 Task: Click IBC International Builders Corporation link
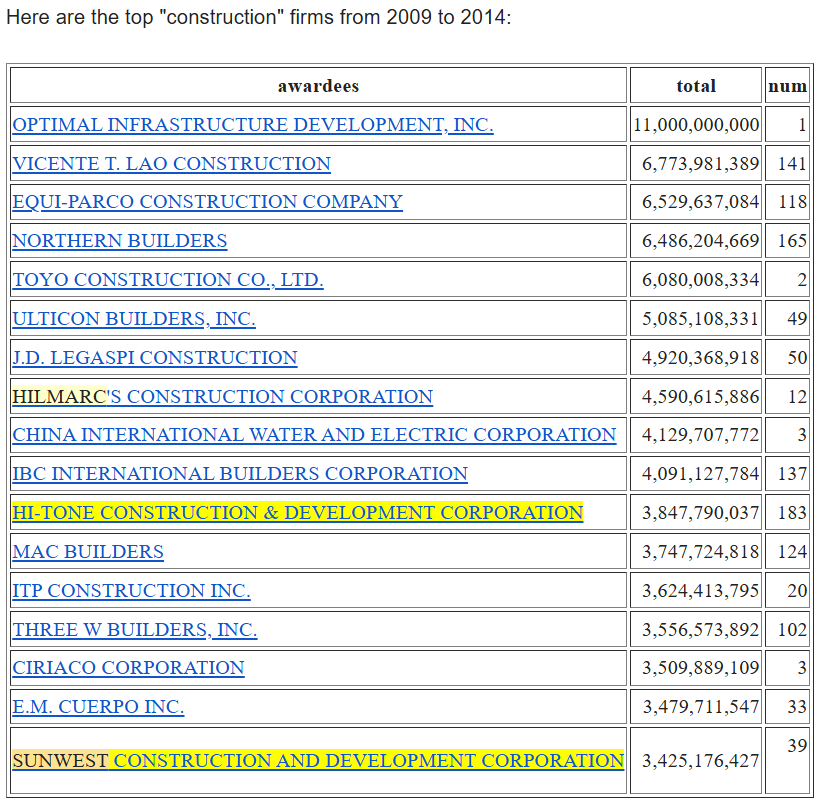tap(240, 474)
